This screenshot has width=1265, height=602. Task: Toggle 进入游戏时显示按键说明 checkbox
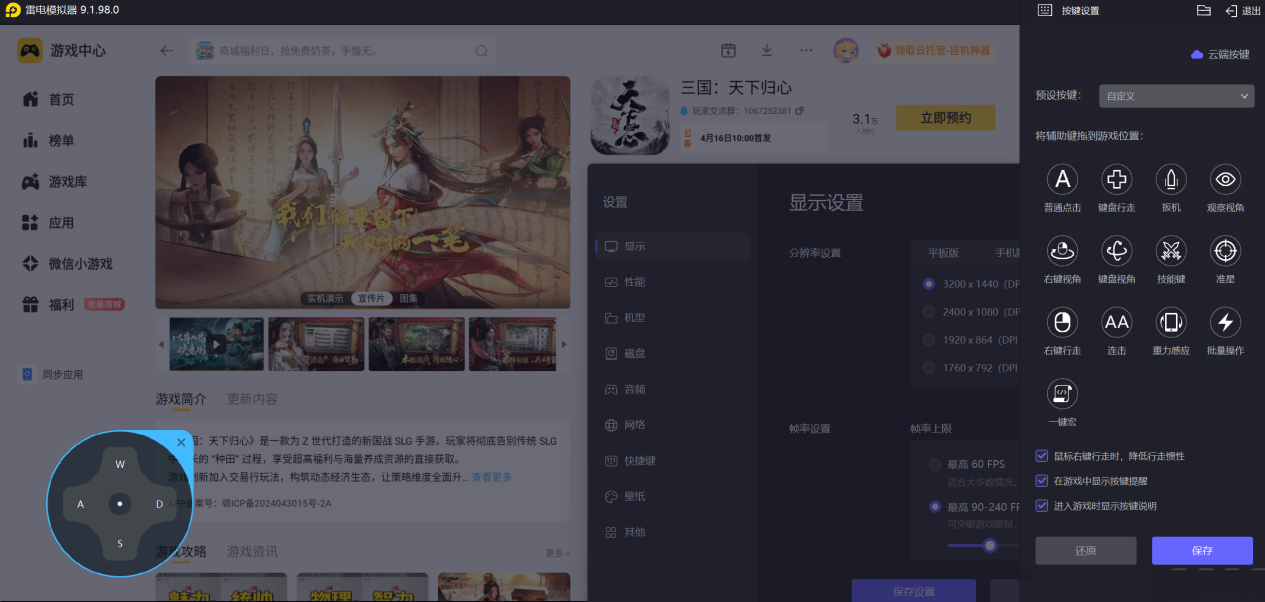(1042, 506)
